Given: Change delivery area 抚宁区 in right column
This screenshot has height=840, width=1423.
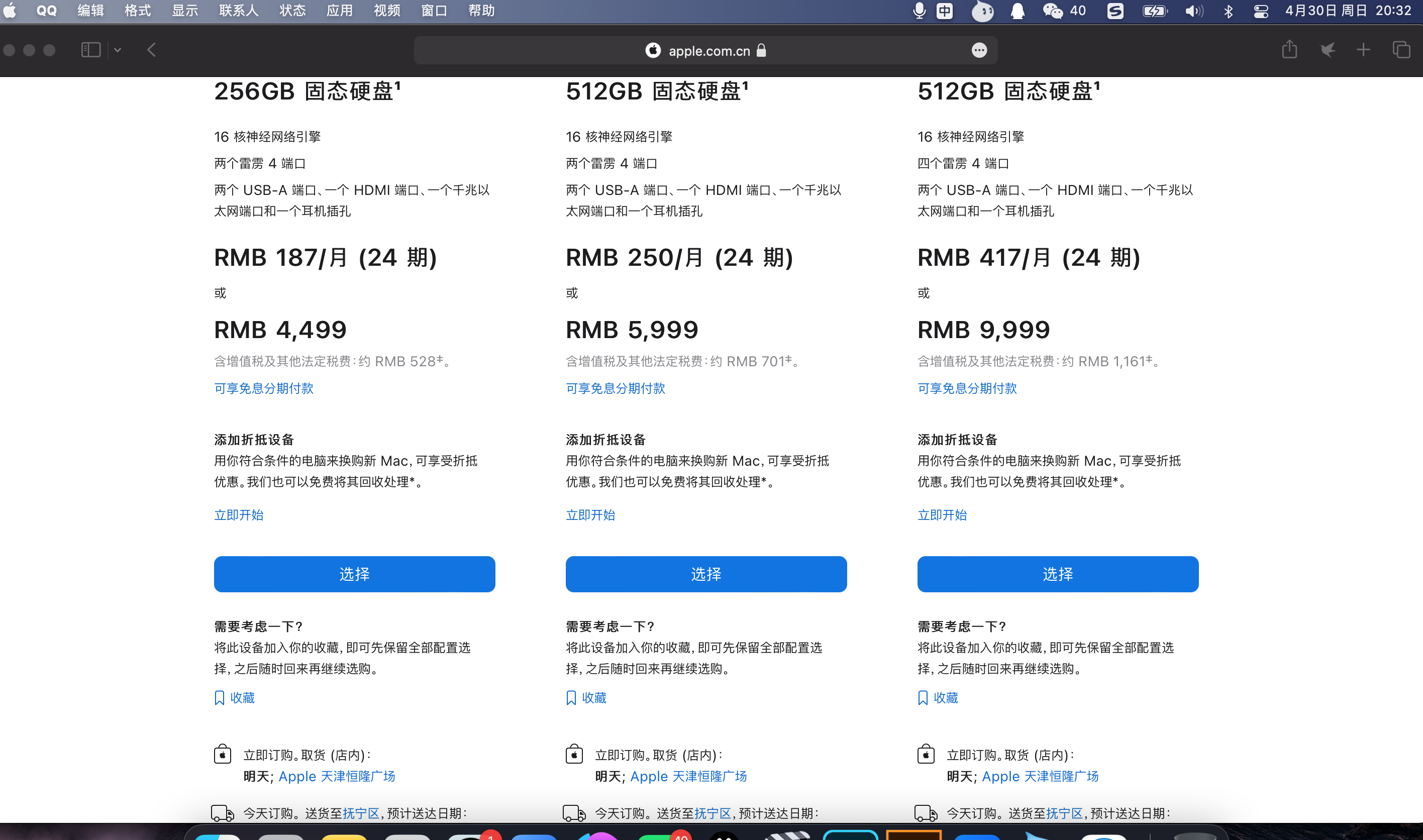Looking at the screenshot, I should 1064,813.
